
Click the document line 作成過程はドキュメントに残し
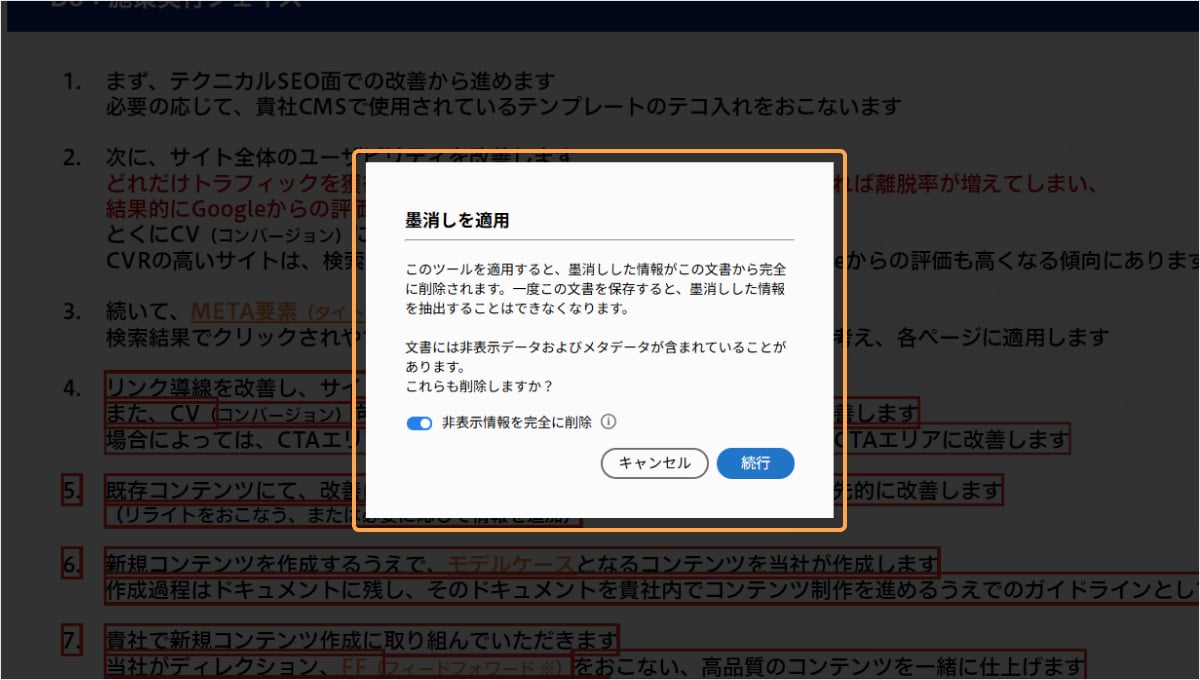click(x=652, y=590)
